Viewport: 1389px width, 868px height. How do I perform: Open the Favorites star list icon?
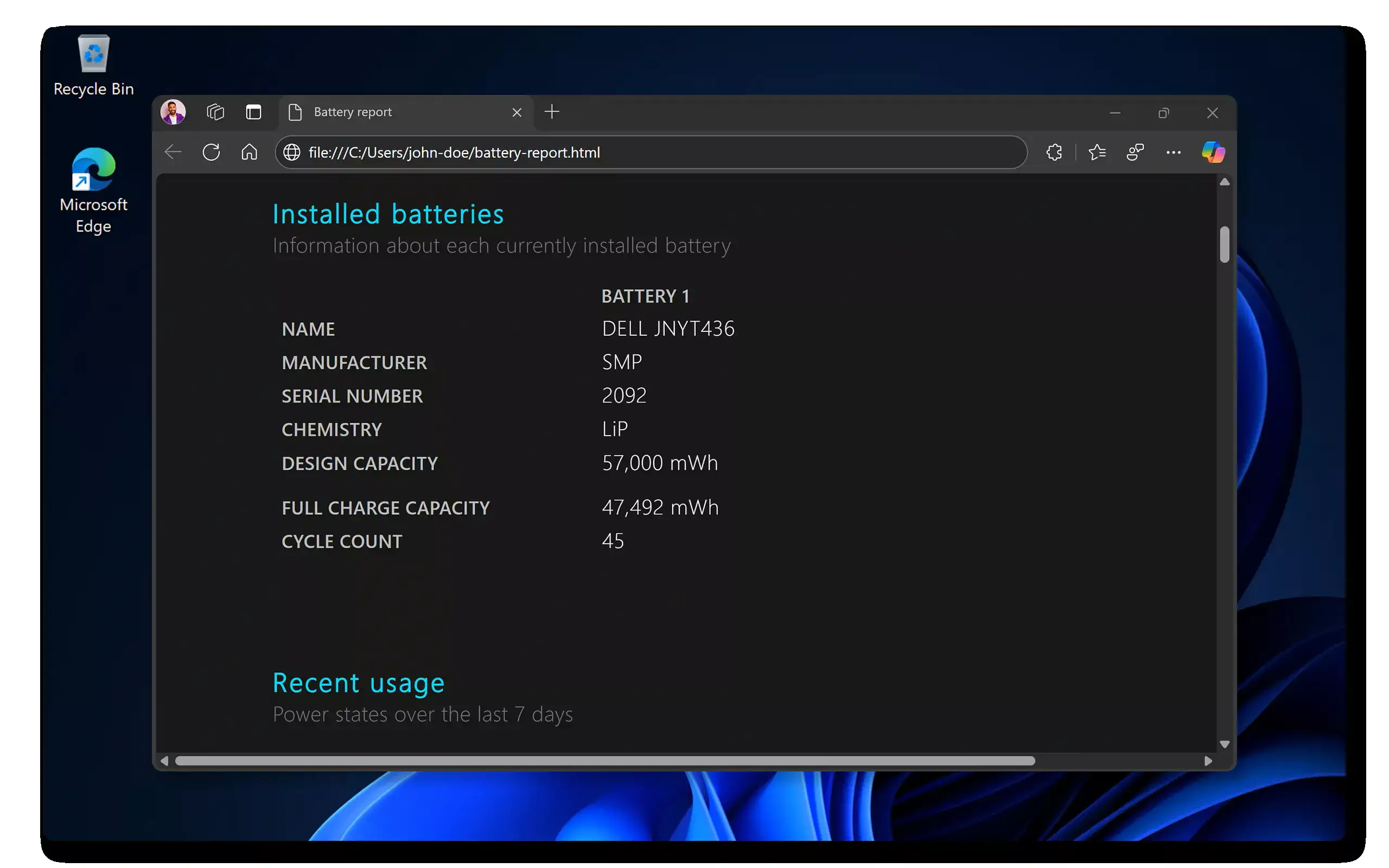1097,152
